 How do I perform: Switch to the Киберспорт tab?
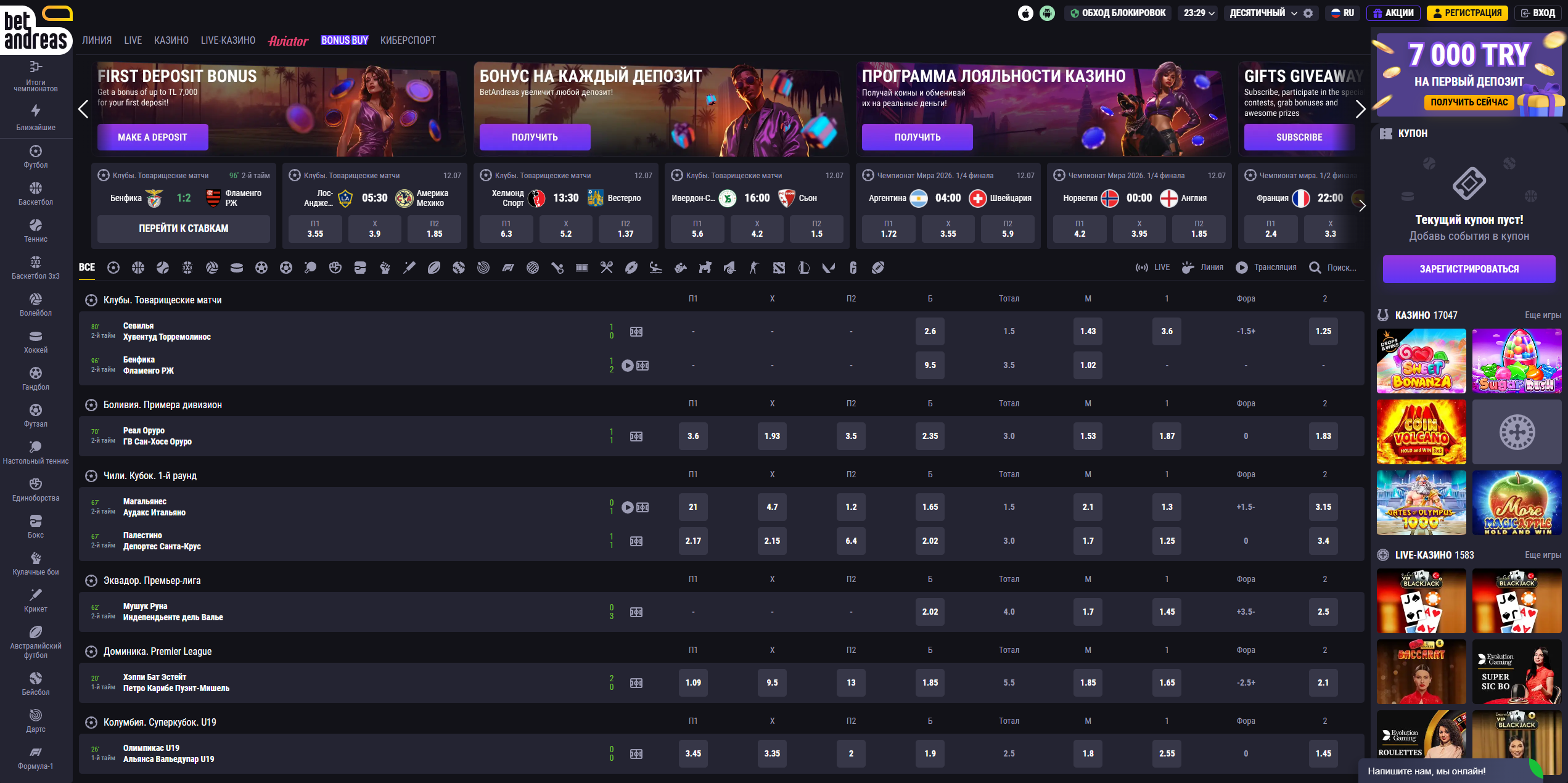click(408, 40)
